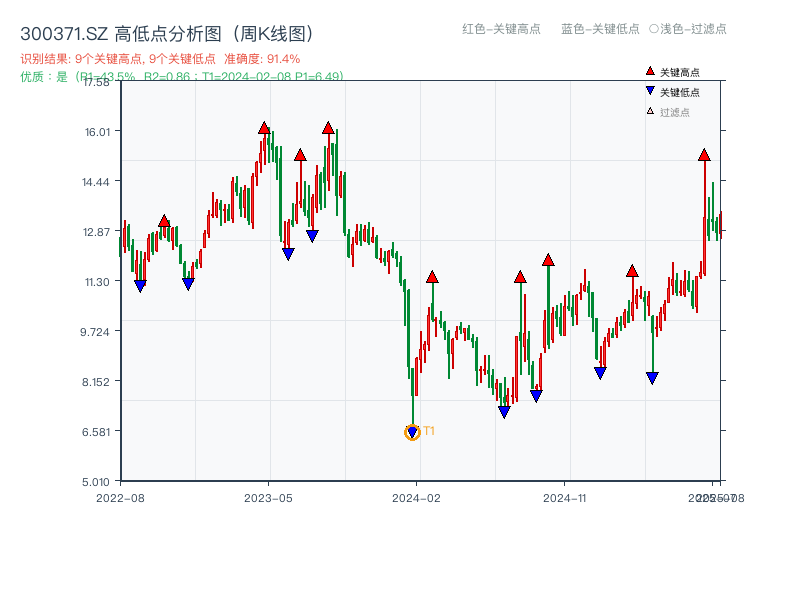Select the red high marker just after 2024-02

(x=432, y=277)
